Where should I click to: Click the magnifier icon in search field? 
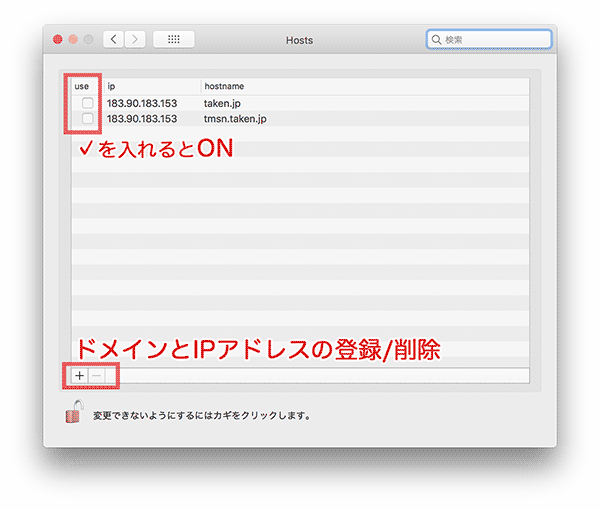[x=436, y=39]
